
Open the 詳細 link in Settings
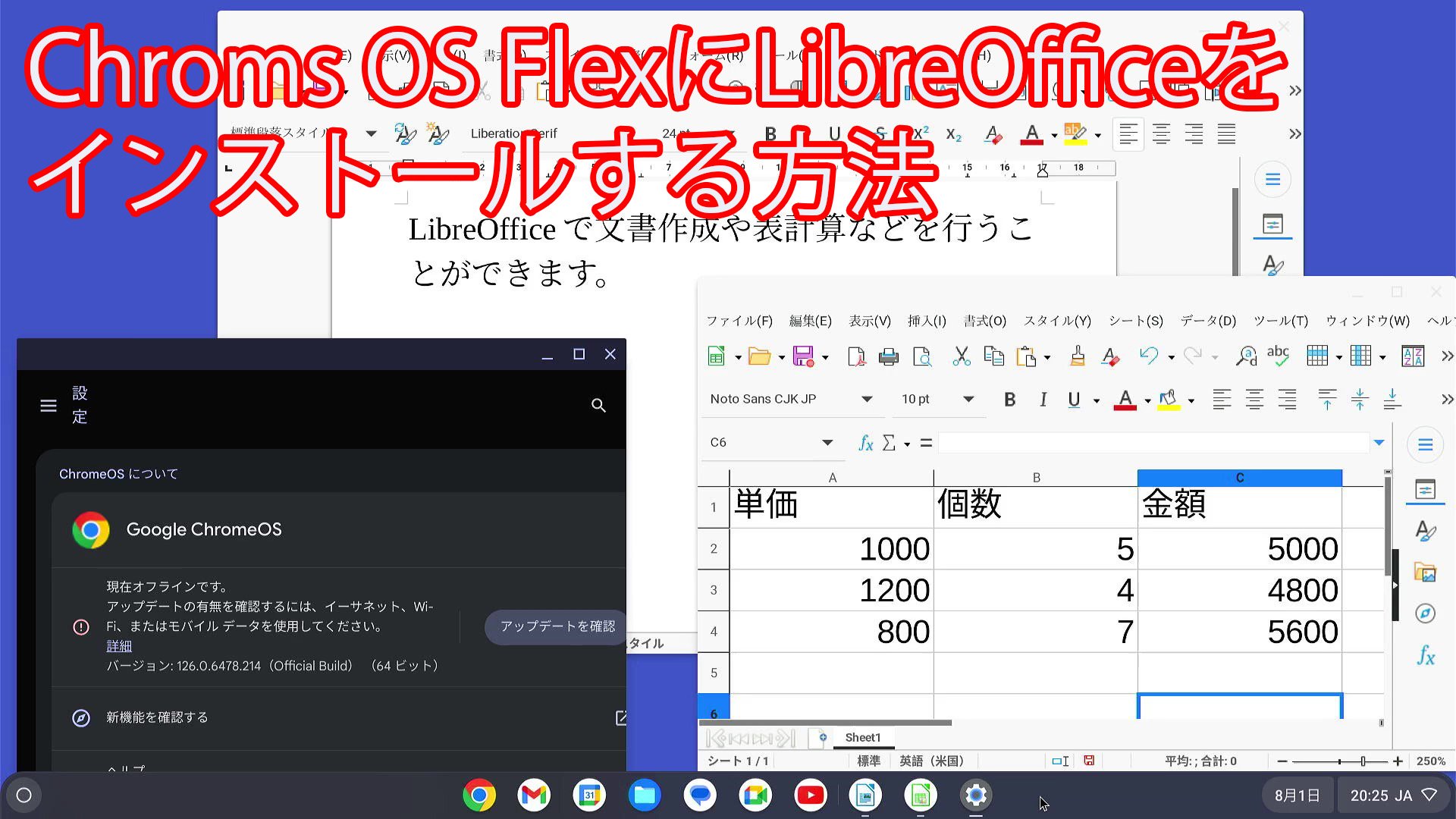pyautogui.click(x=119, y=646)
